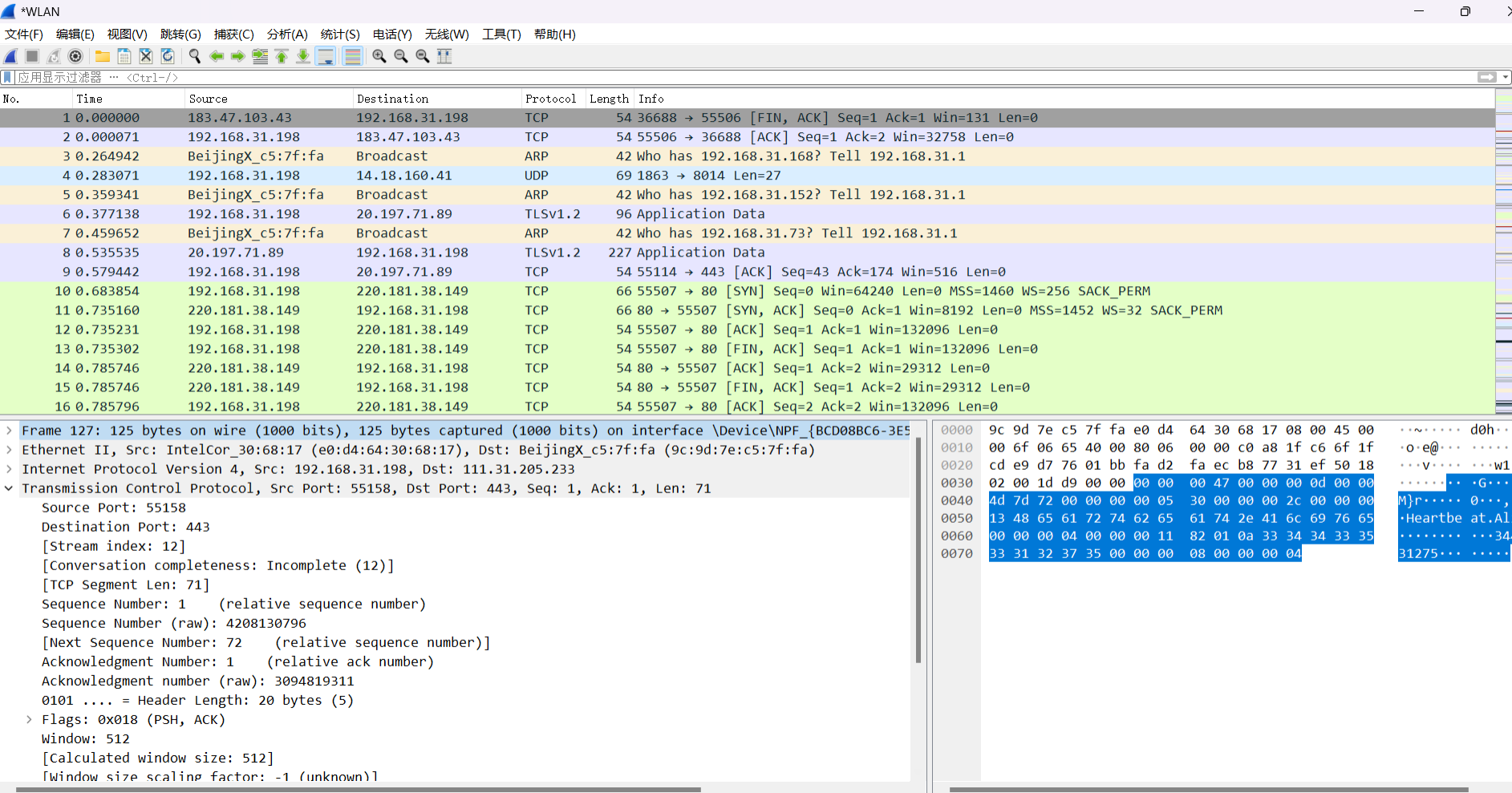Screen dimensions: 1512x793
Task: Open the 视图(V) menu
Action: point(128,34)
